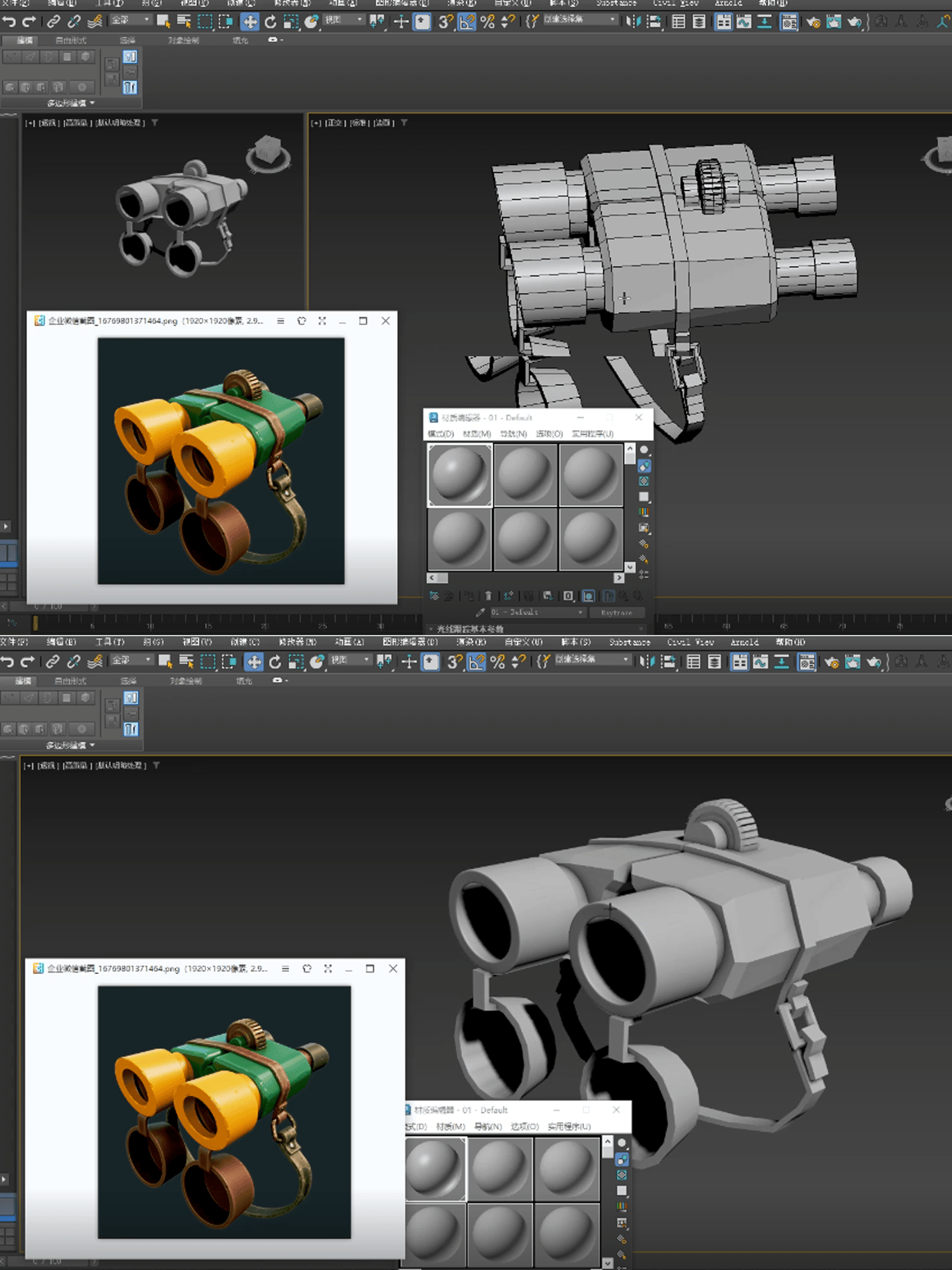Screen dimensions: 952x1270
Task: Click rotate icon in upper image viewer titlebar
Action: coord(301,321)
